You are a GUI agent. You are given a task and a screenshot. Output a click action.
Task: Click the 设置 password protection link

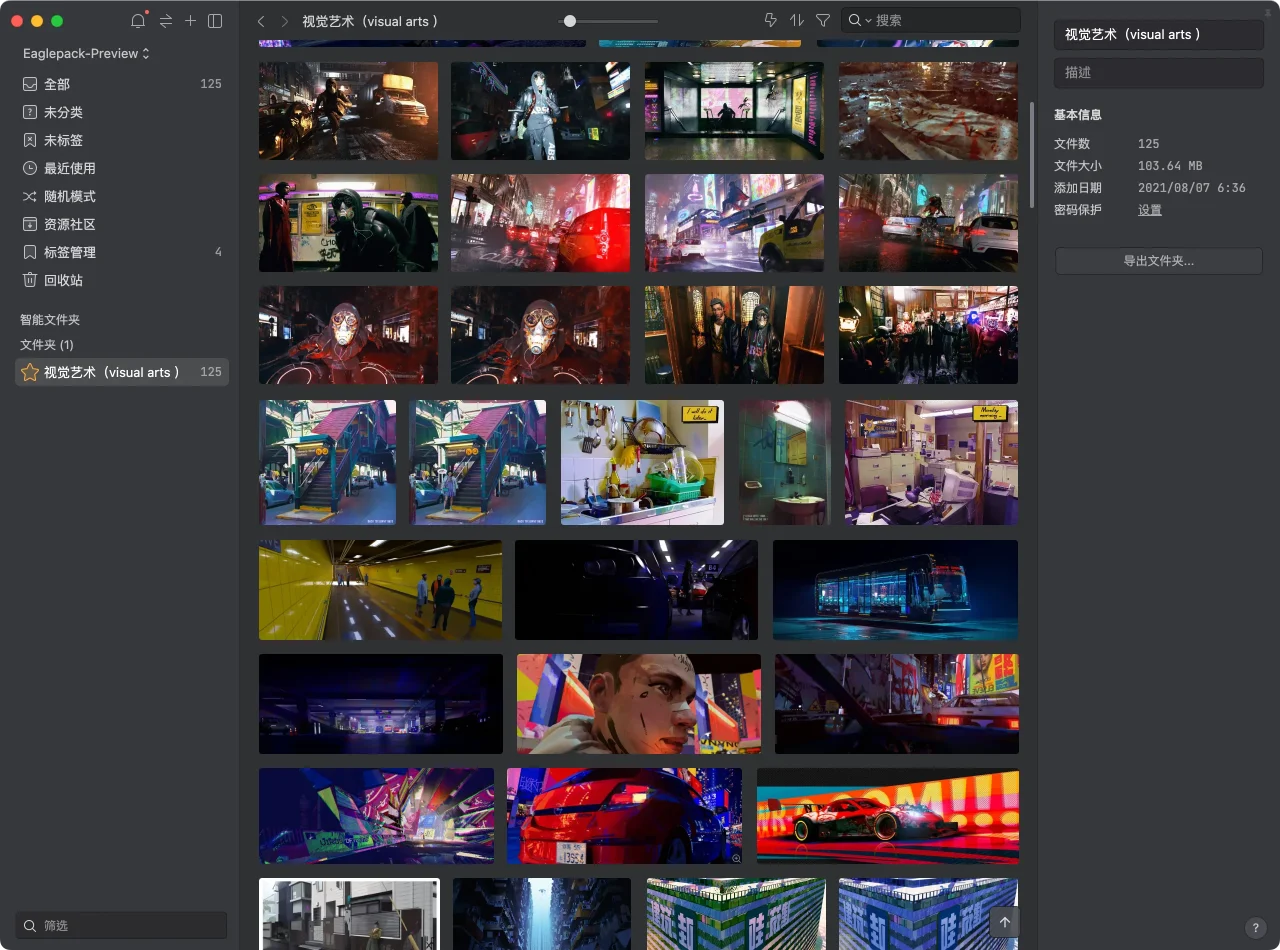pyautogui.click(x=1150, y=210)
